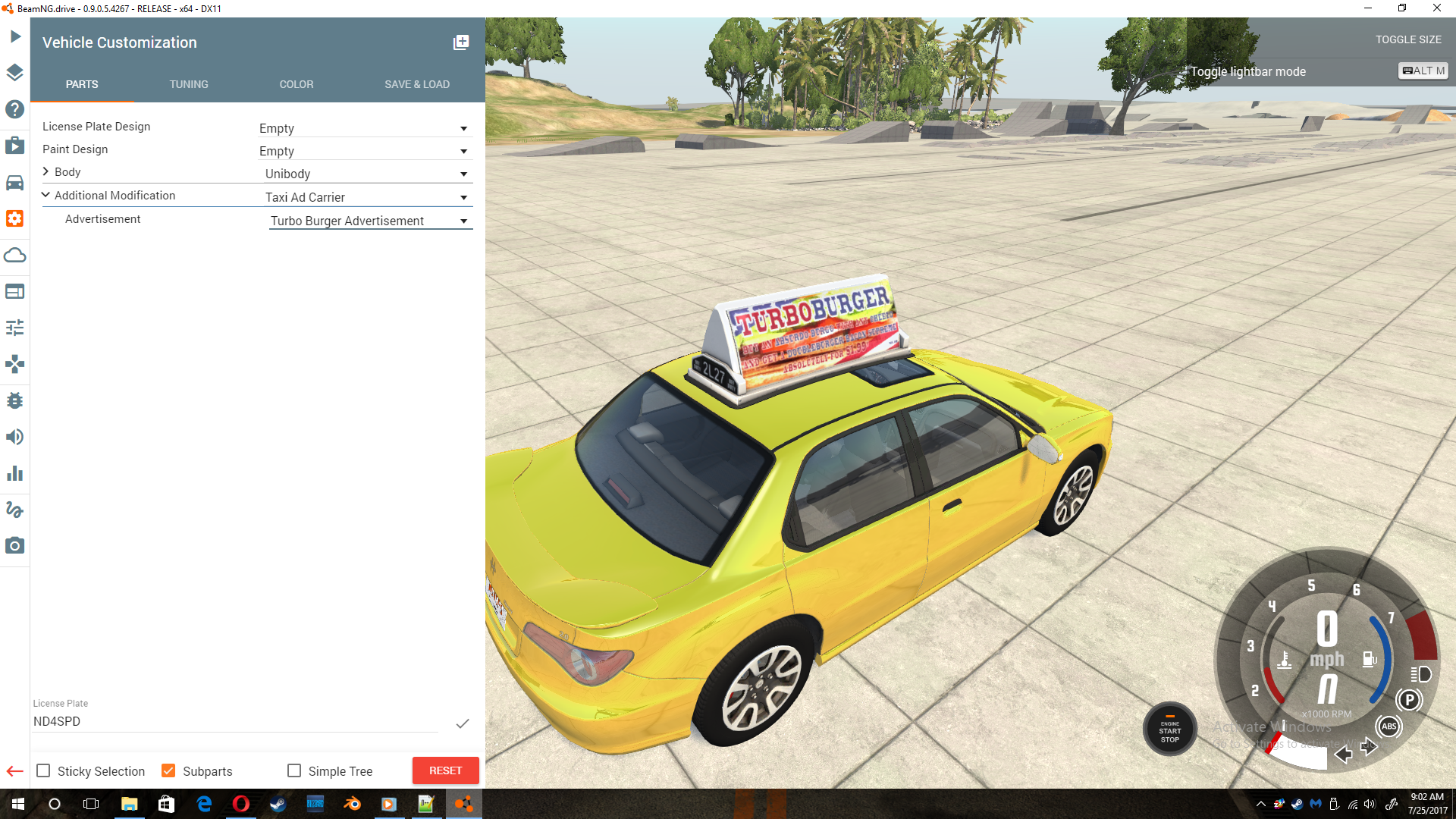
Task: Open Task View in taskbar
Action: (91, 804)
